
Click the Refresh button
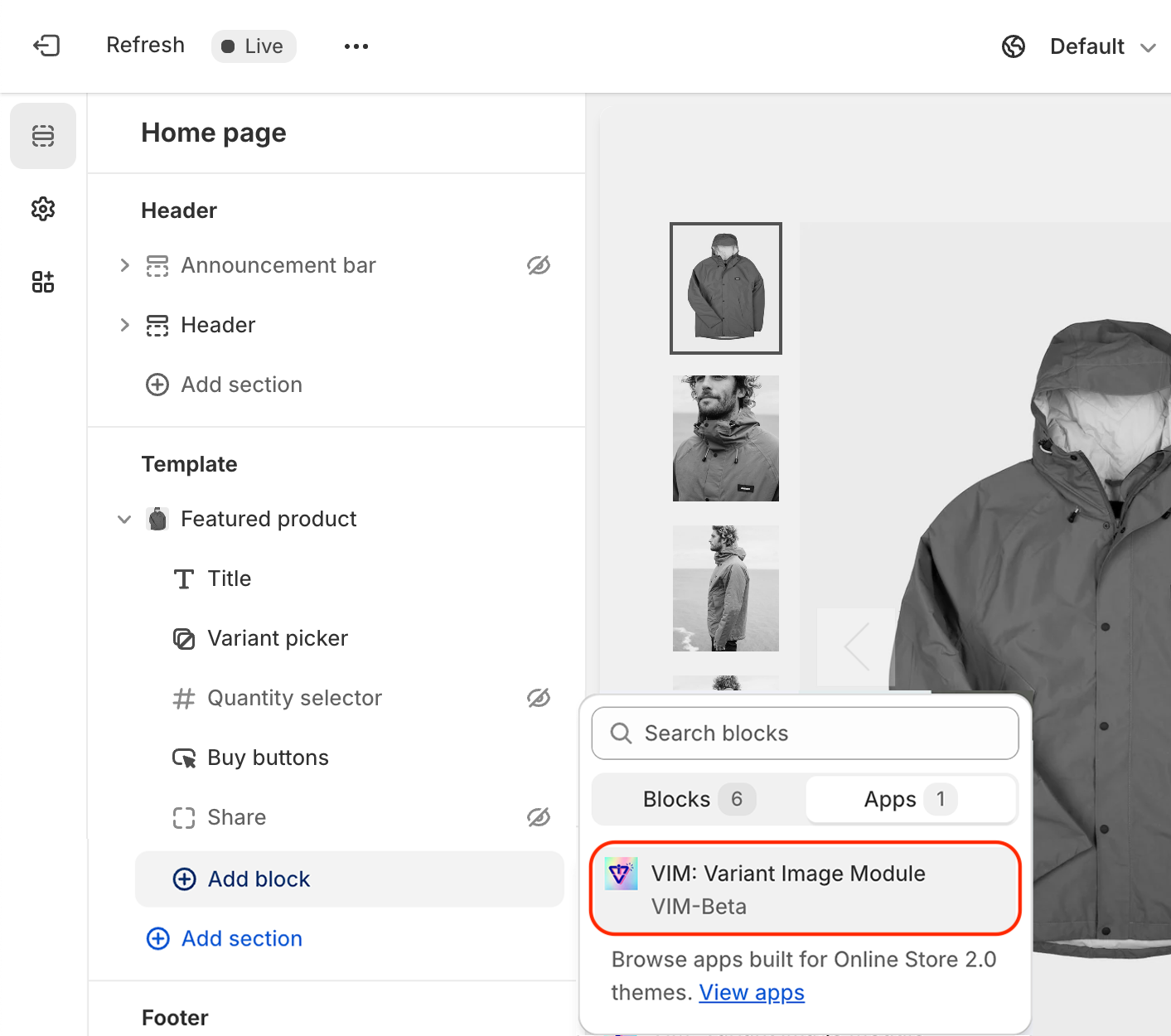pyautogui.click(x=145, y=46)
